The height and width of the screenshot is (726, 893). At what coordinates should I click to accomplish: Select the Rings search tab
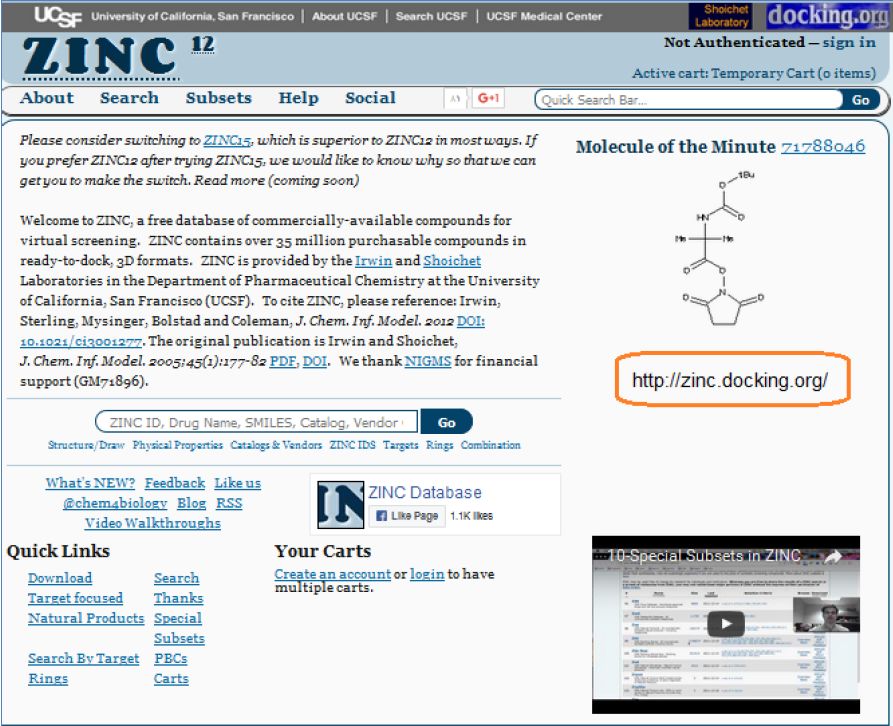[440, 445]
